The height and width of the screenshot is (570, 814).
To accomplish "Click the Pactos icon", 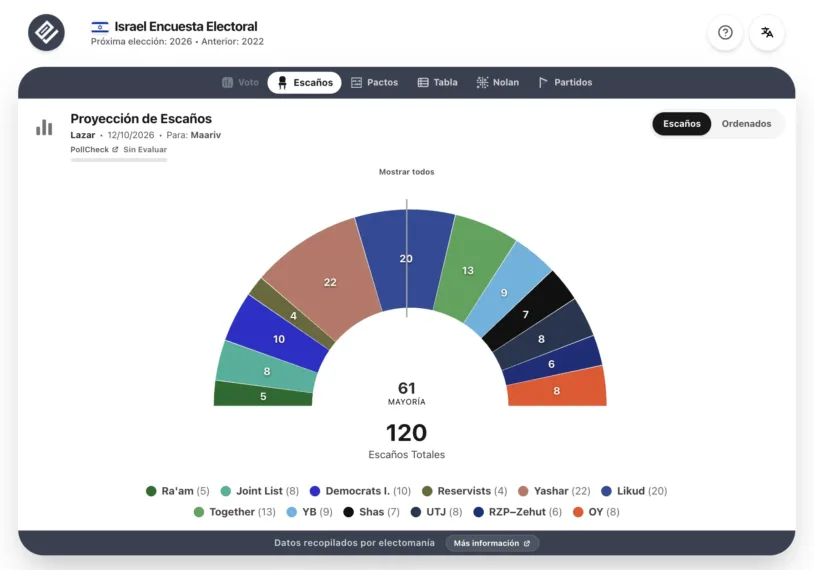I will (x=356, y=83).
